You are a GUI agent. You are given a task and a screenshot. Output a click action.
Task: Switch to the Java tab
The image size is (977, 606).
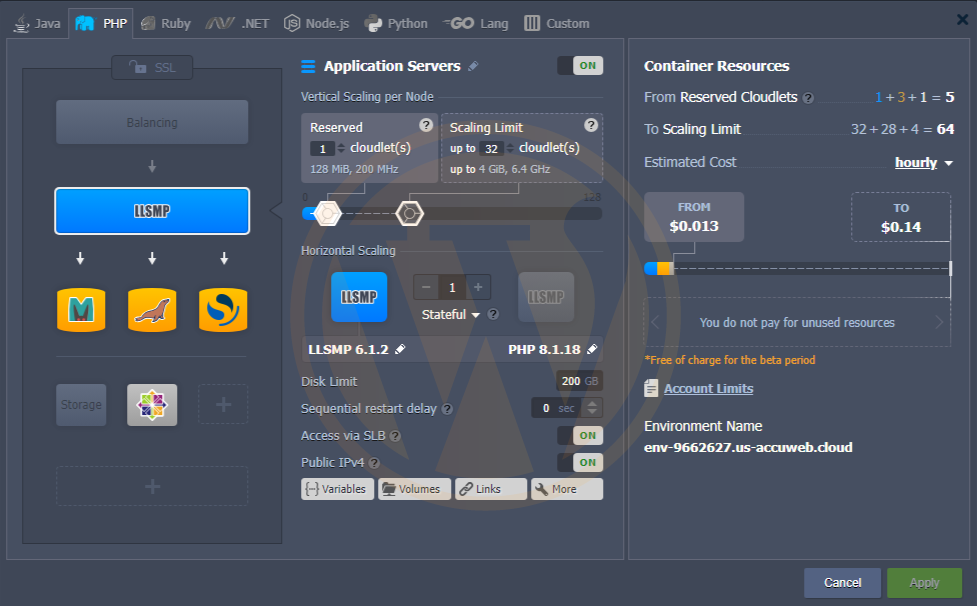click(x=38, y=23)
